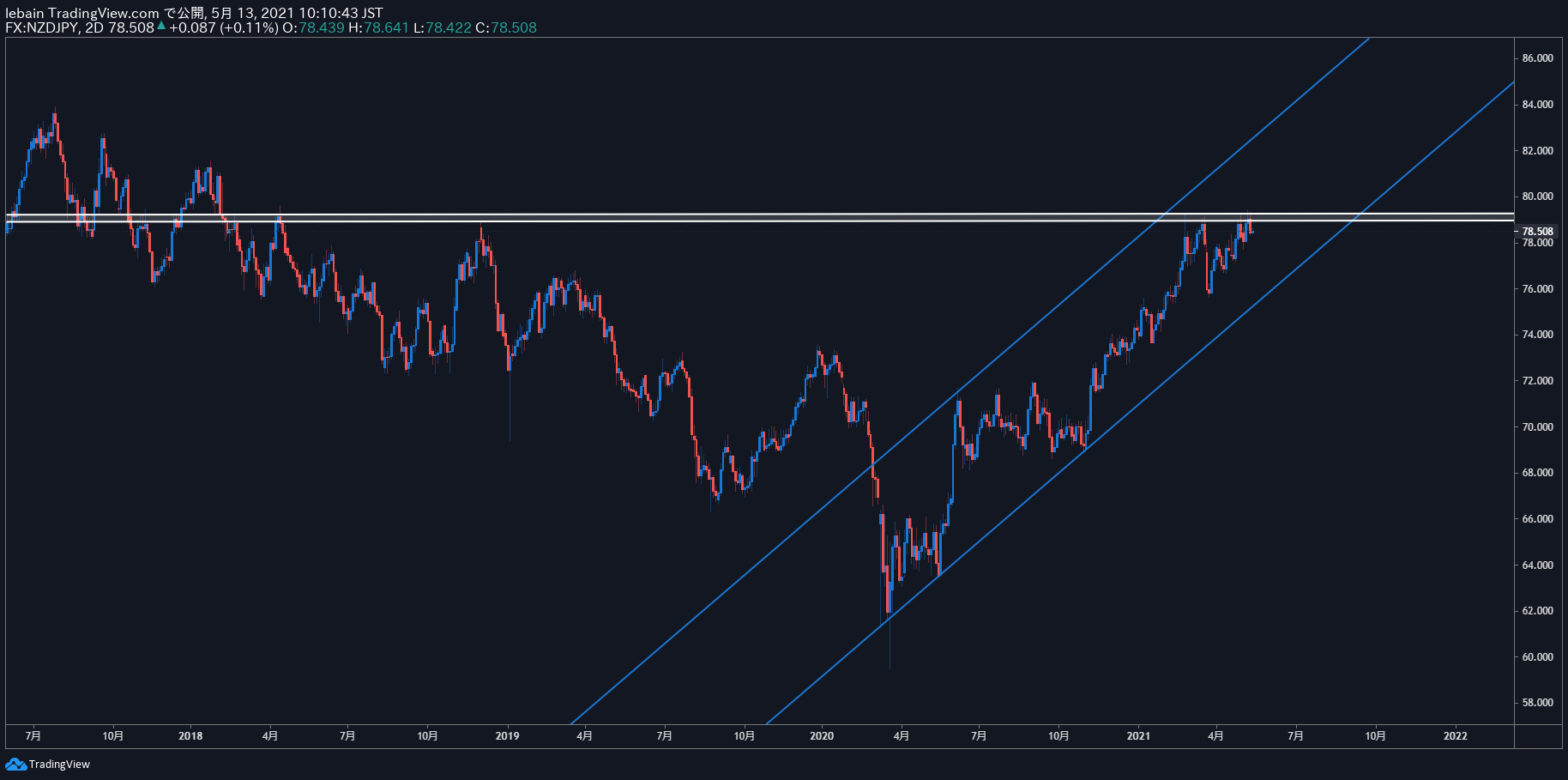Click the open value O:78.439
The width and height of the screenshot is (1568, 780).
click(x=313, y=27)
